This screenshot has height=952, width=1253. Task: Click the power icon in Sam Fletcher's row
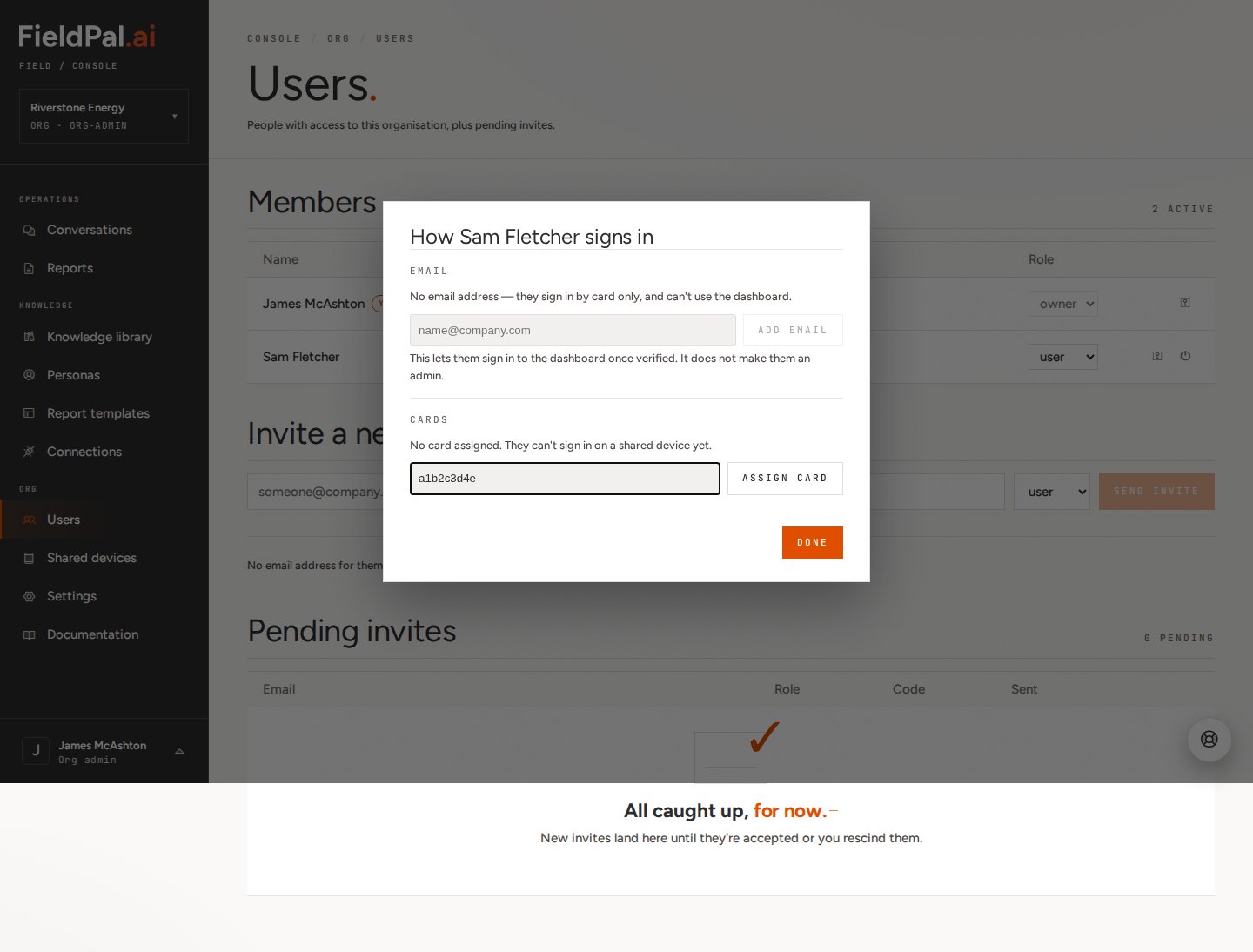[1185, 356]
